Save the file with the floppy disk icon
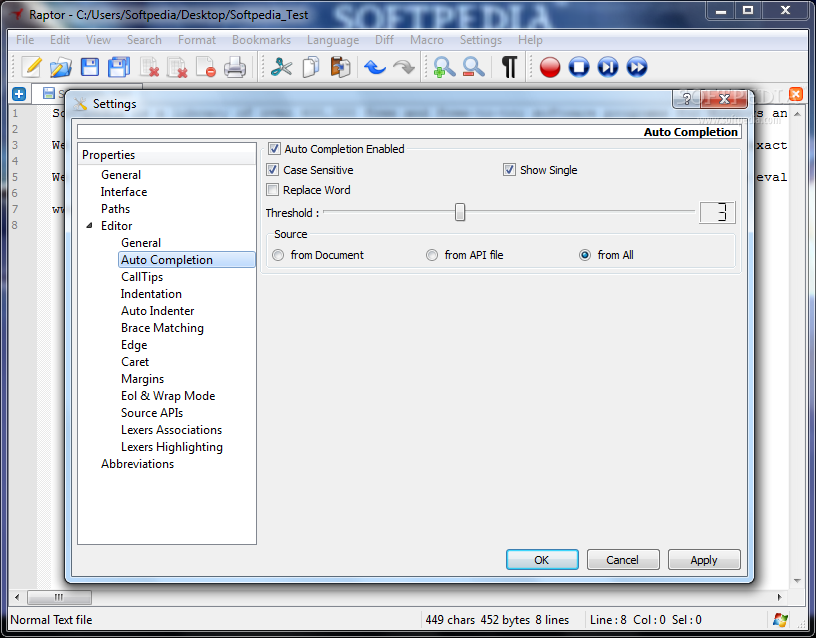 (90, 67)
